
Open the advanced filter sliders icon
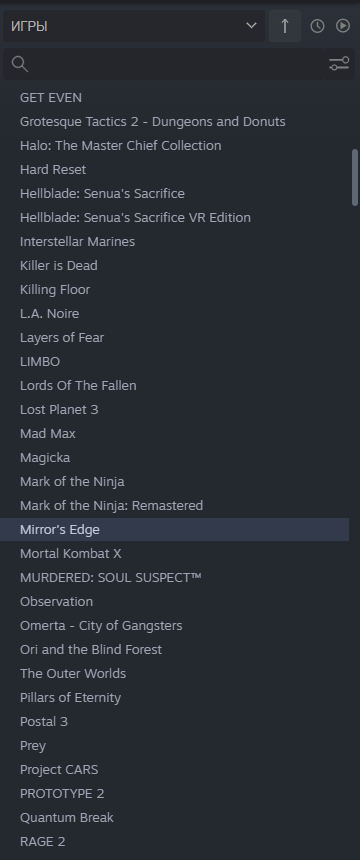pyautogui.click(x=339, y=64)
